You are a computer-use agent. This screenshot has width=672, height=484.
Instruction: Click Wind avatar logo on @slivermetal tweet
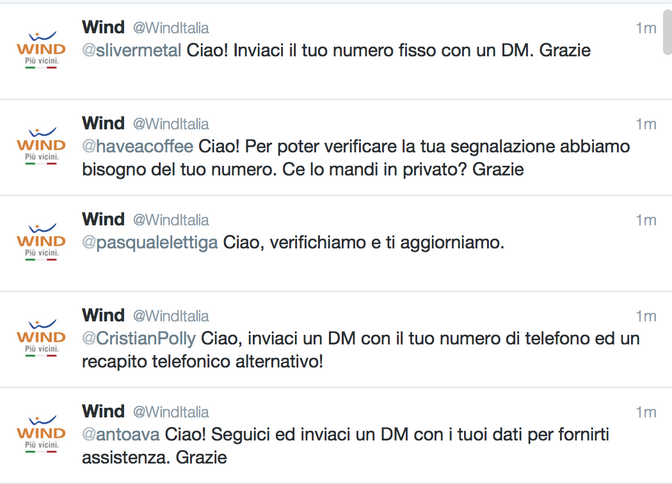(x=41, y=50)
